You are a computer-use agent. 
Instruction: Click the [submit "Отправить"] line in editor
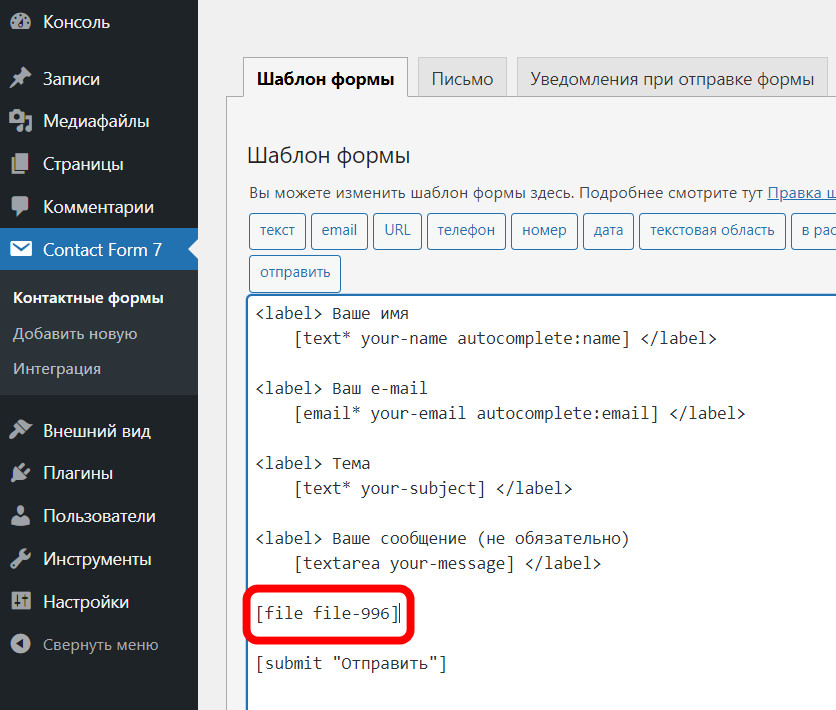(351, 664)
